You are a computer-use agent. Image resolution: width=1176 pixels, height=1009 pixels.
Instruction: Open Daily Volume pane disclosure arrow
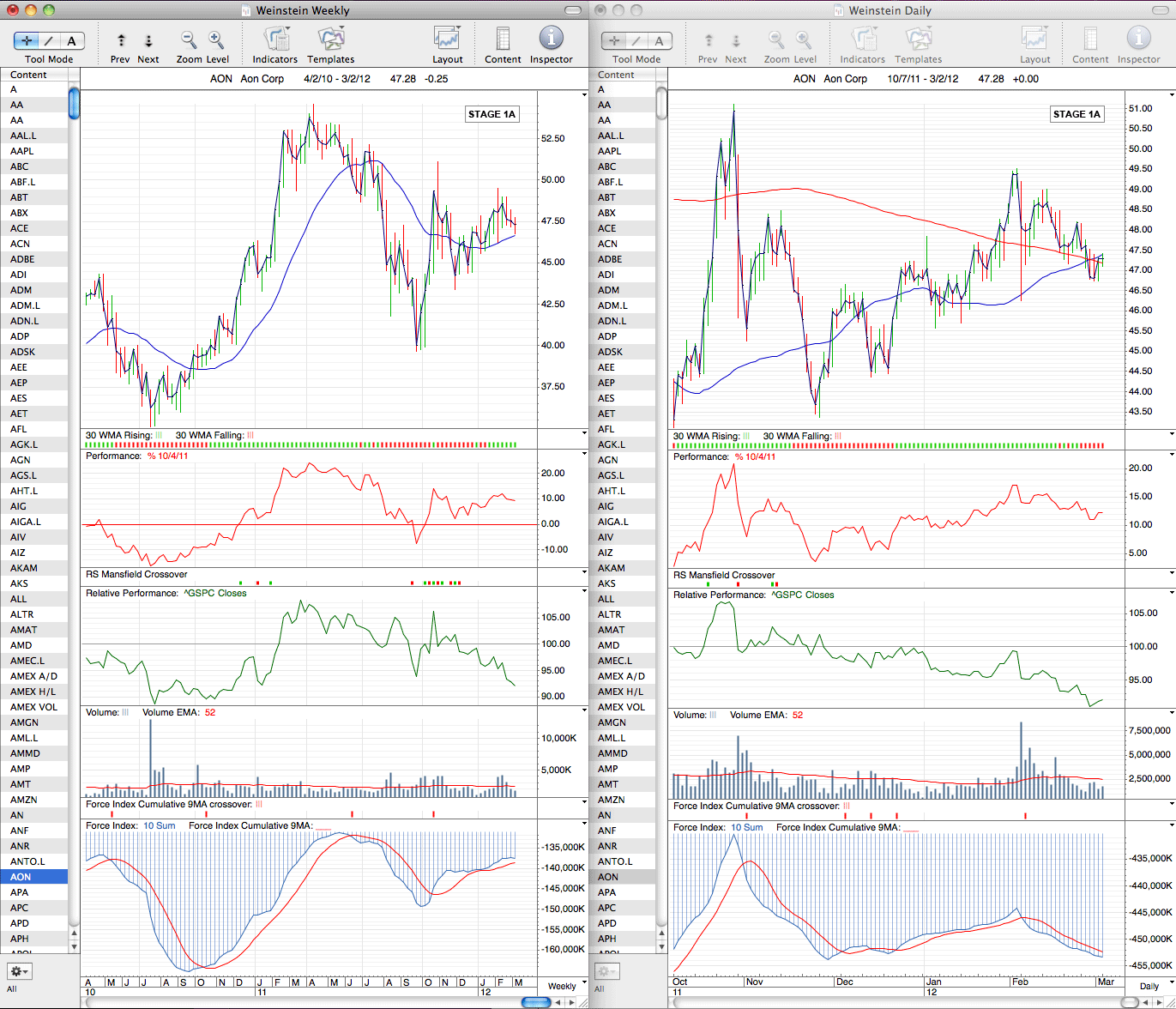coord(1172,713)
